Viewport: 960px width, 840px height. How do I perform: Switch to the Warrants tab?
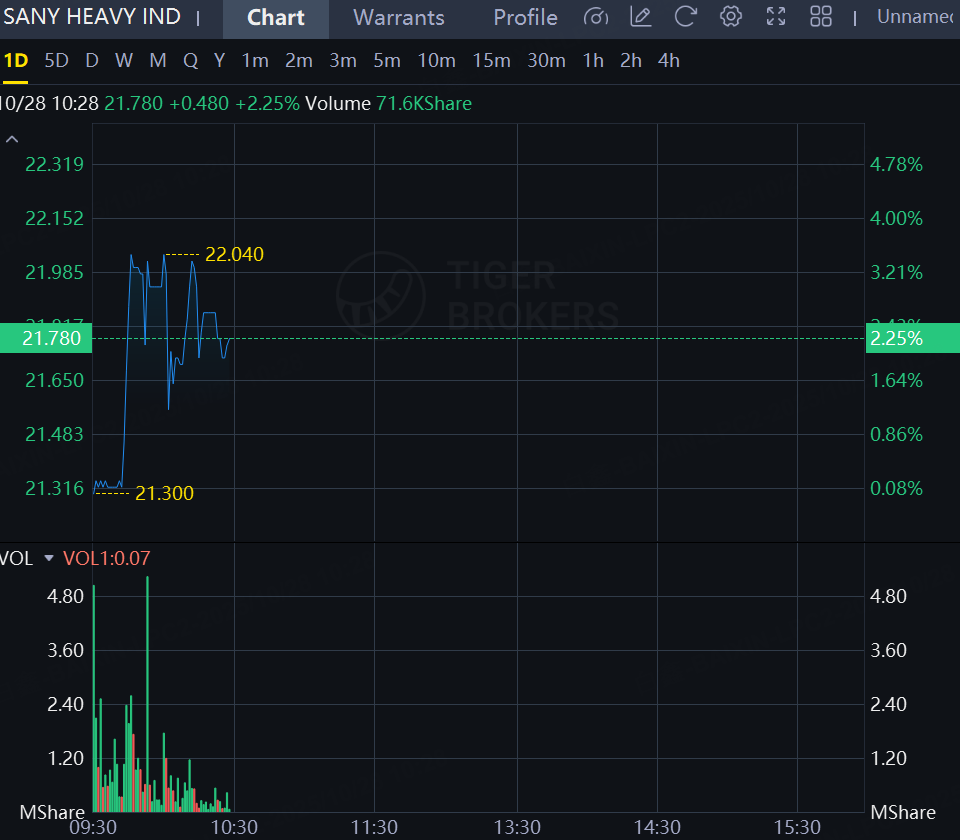(399, 18)
